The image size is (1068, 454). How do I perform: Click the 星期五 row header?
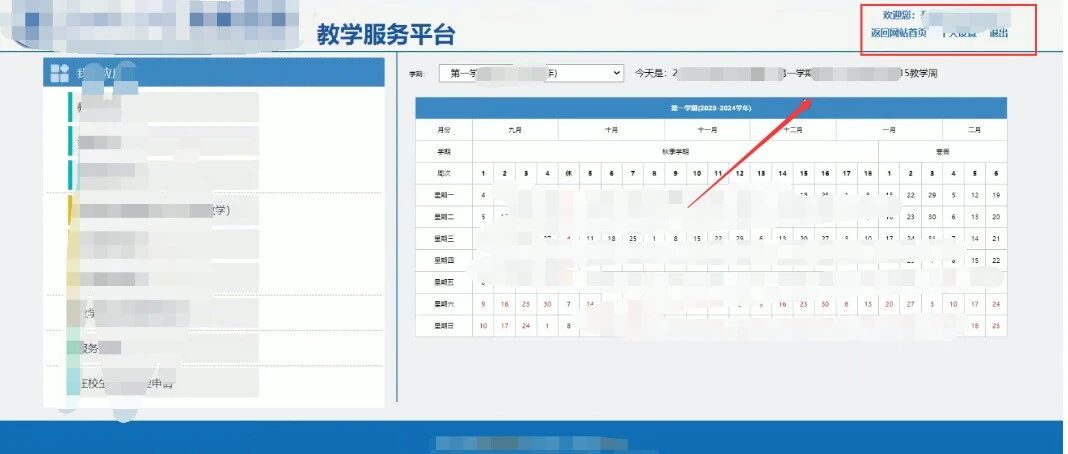pyautogui.click(x=444, y=282)
